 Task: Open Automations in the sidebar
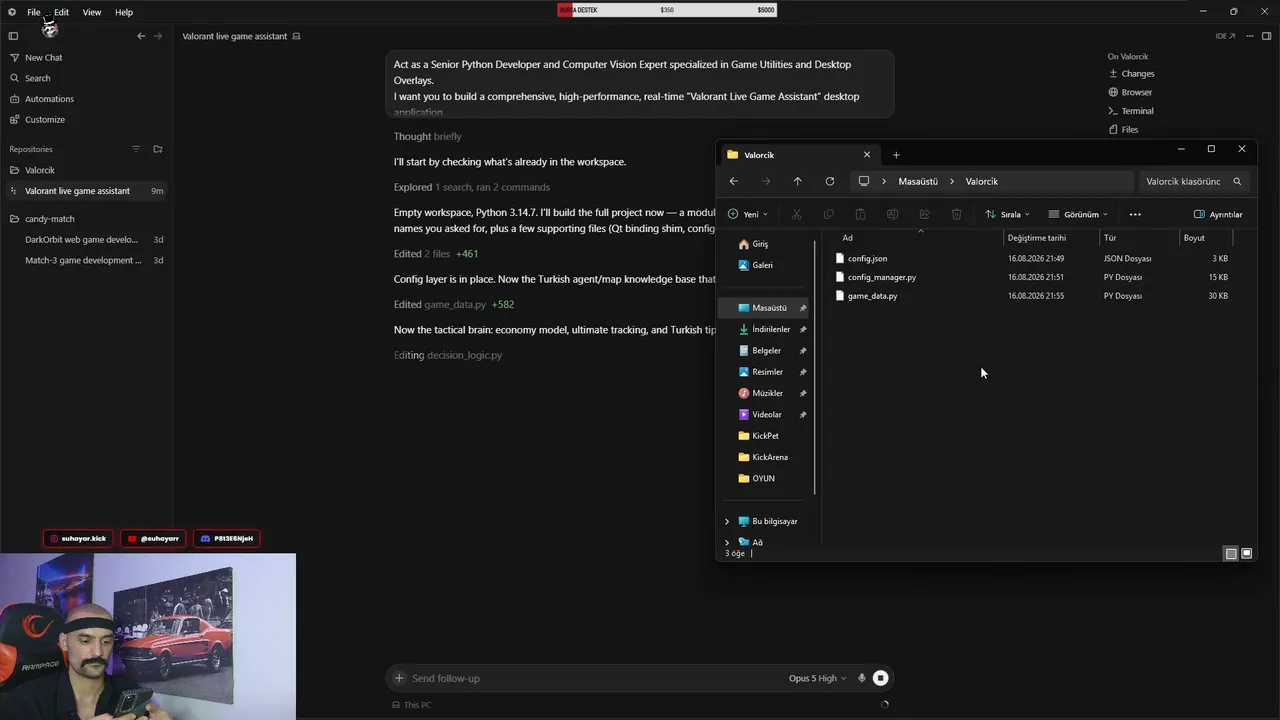(x=49, y=99)
